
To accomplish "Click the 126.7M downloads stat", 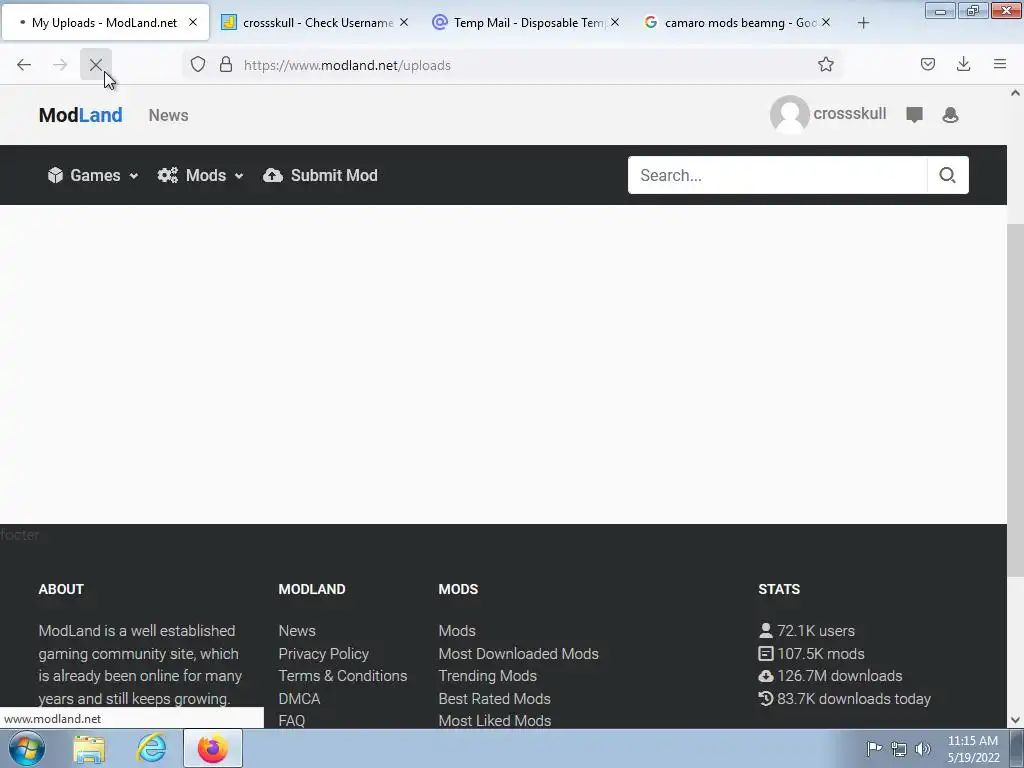I will (831, 676).
